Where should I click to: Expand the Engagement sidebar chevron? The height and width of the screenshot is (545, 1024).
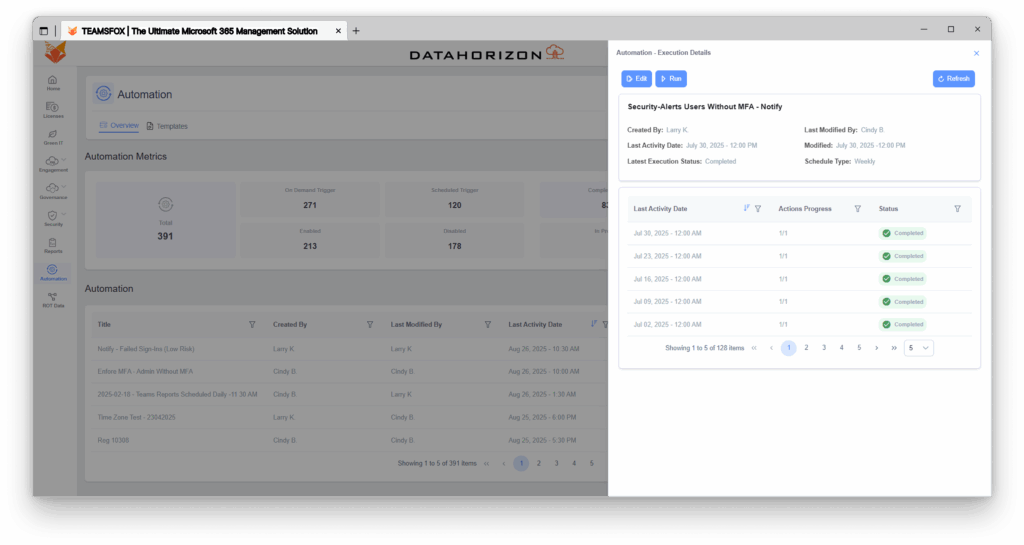(63, 159)
